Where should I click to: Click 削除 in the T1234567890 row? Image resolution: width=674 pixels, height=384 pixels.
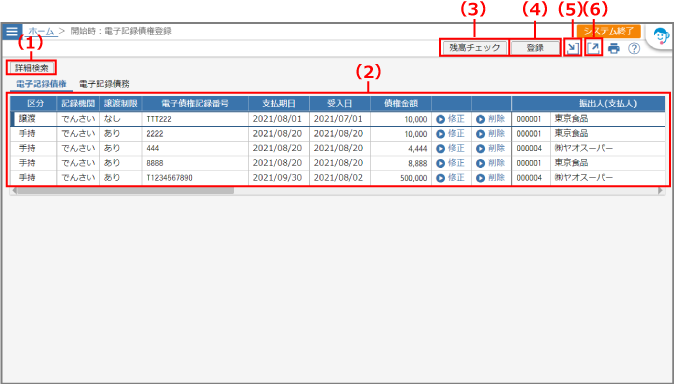[490, 178]
